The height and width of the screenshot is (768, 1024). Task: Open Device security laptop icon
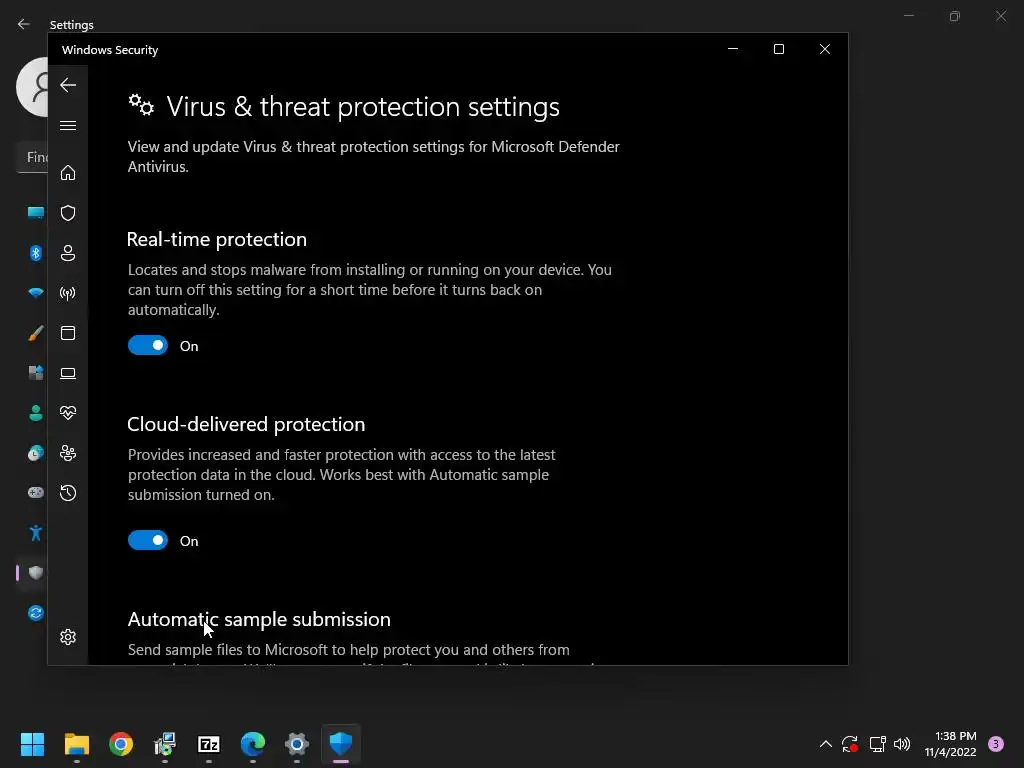68,373
